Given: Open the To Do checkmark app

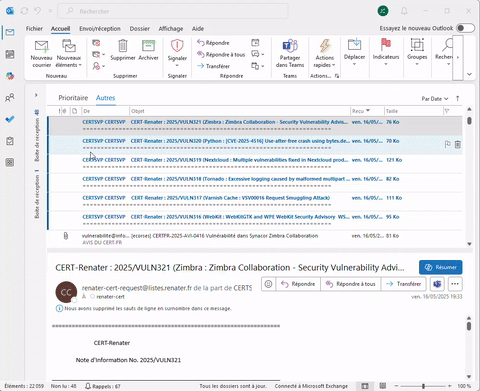Looking at the screenshot, I should [x=10, y=119].
